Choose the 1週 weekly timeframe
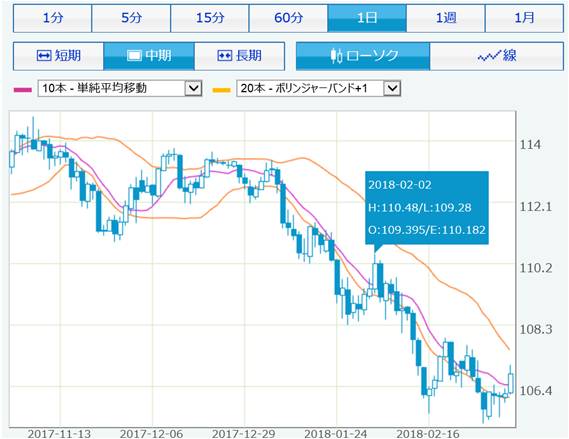569x439 pixels. (x=446, y=18)
